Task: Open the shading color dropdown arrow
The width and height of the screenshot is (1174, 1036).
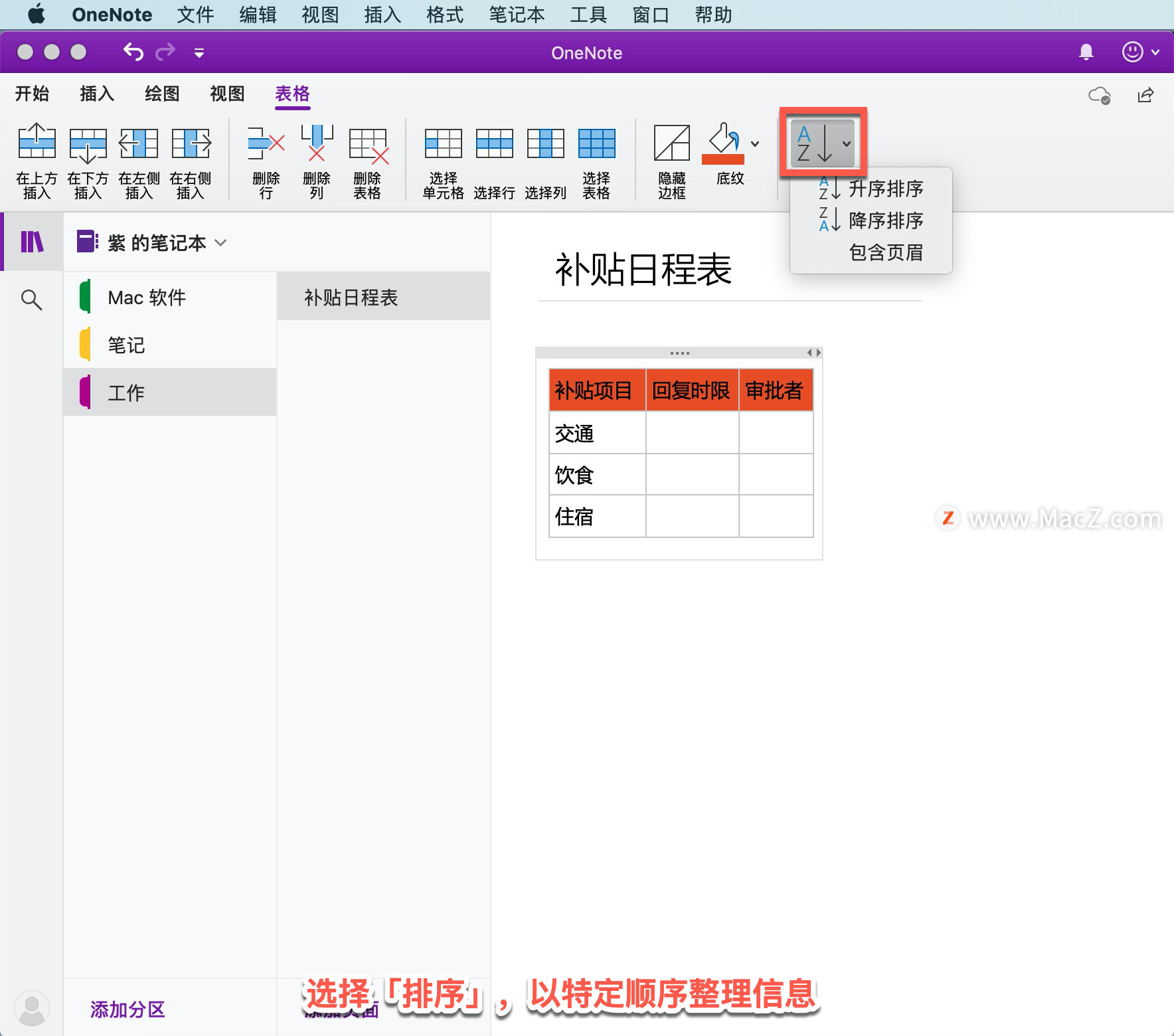Action: click(755, 143)
